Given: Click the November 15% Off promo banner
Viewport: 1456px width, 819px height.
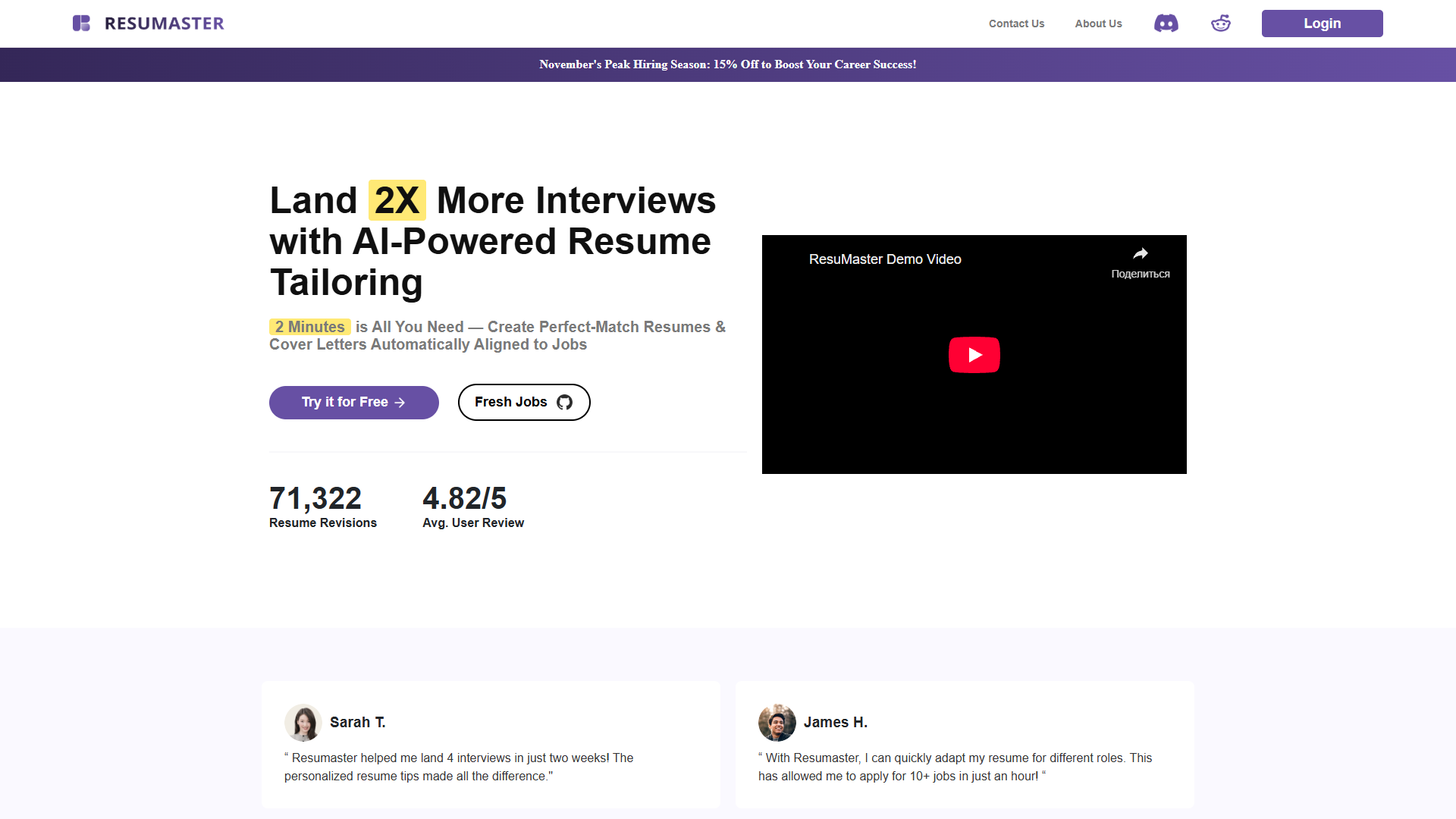Looking at the screenshot, I should (728, 64).
